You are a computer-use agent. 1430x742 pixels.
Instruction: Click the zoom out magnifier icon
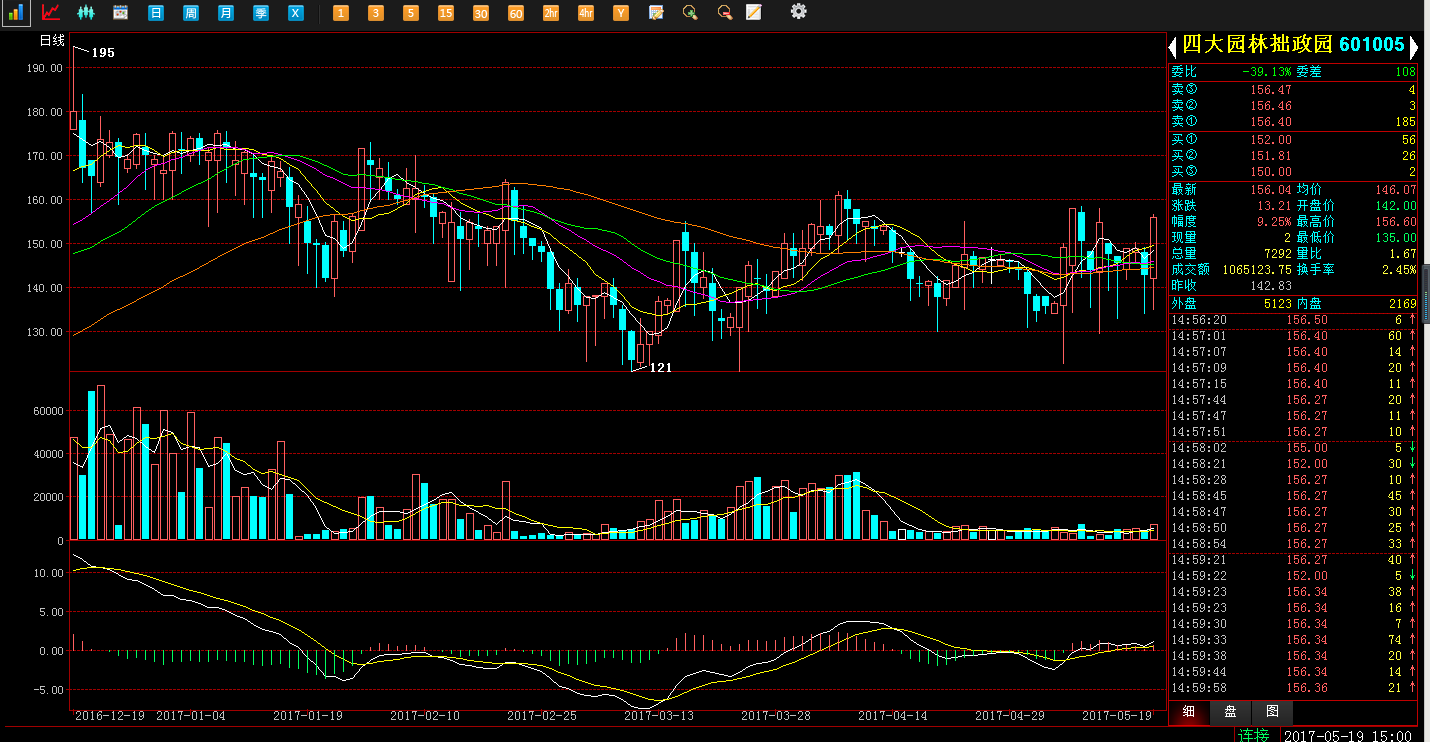click(x=724, y=12)
